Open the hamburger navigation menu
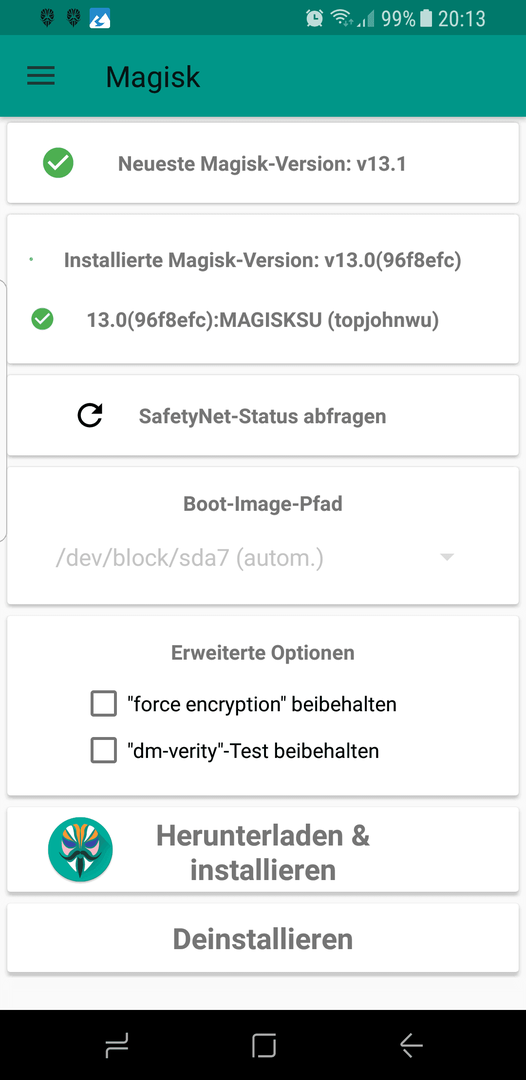This screenshot has height=1080, width=526. coord(41,76)
